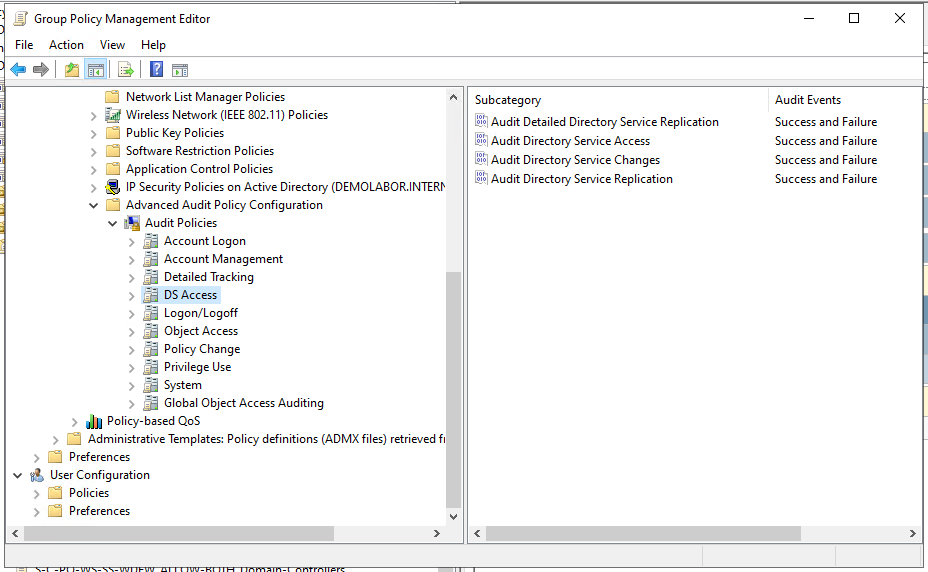Image resolution: width=928 pixels, height=572 pixels.
Task: Click the tree pane vertical scrollbar down arrow
Action: click(x=453, y=517)
